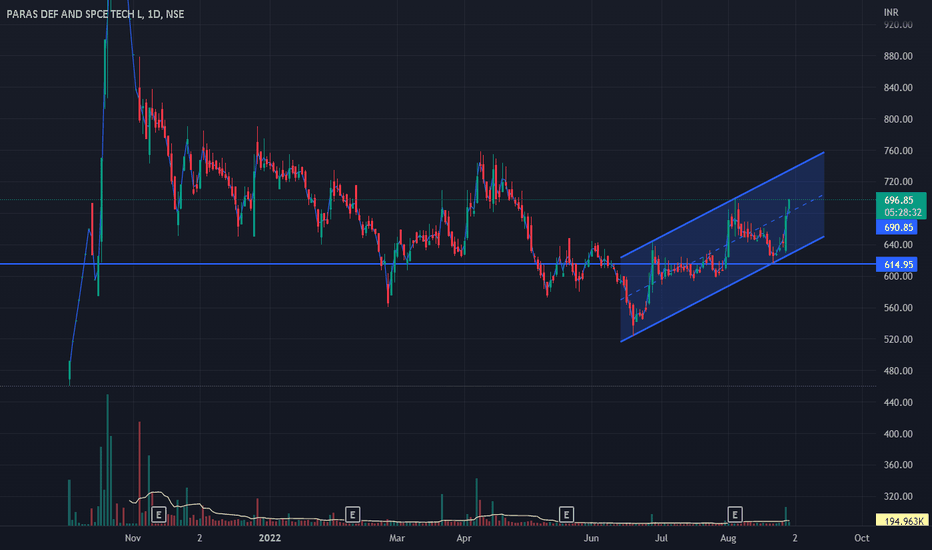
Task: Click the INR currency label
Action: click(891, 12)
